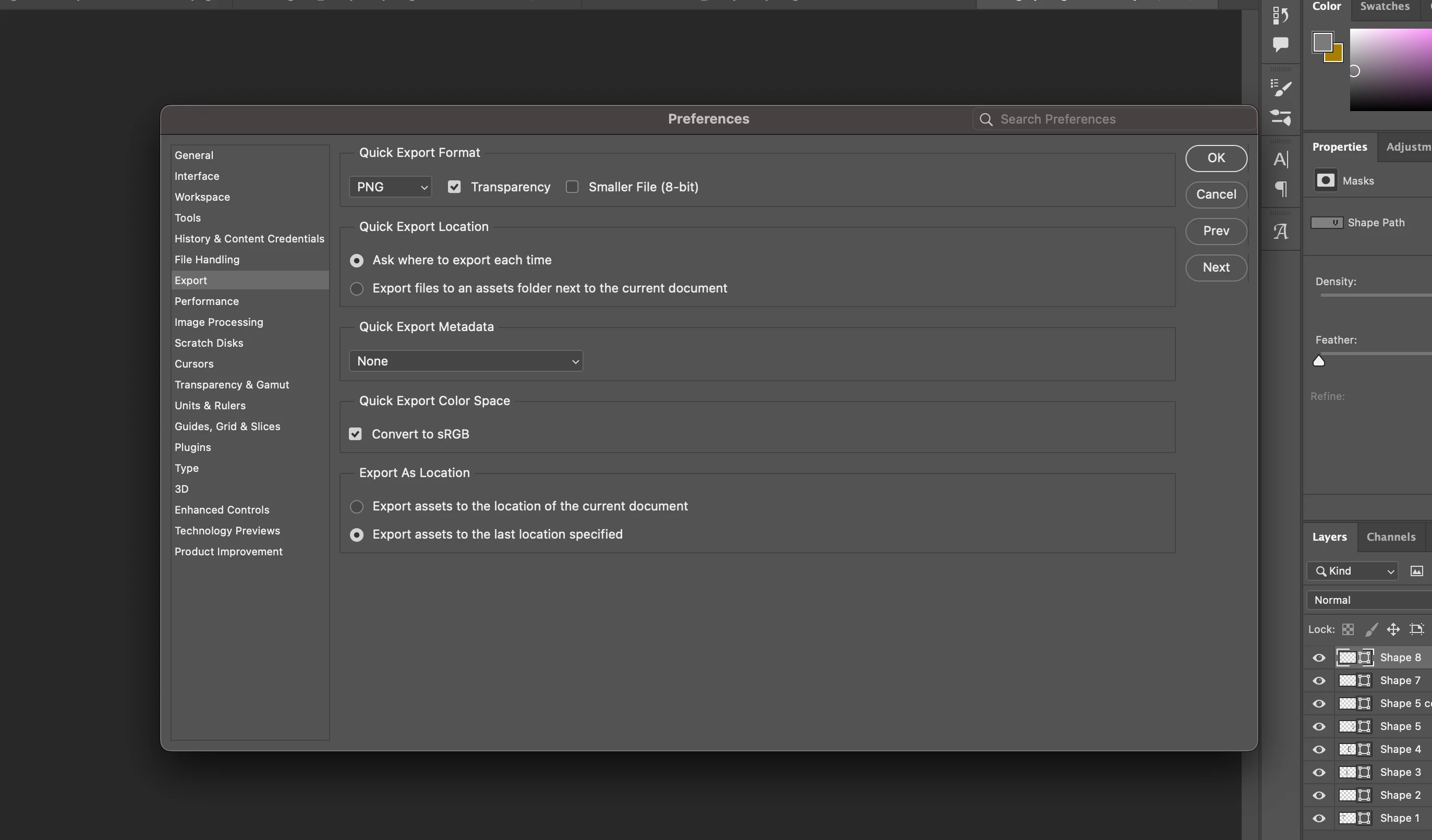Enable Smaller File (8-bit) option
The width and height of the screenshot is (1432, 840).
(x=572, y=187)
